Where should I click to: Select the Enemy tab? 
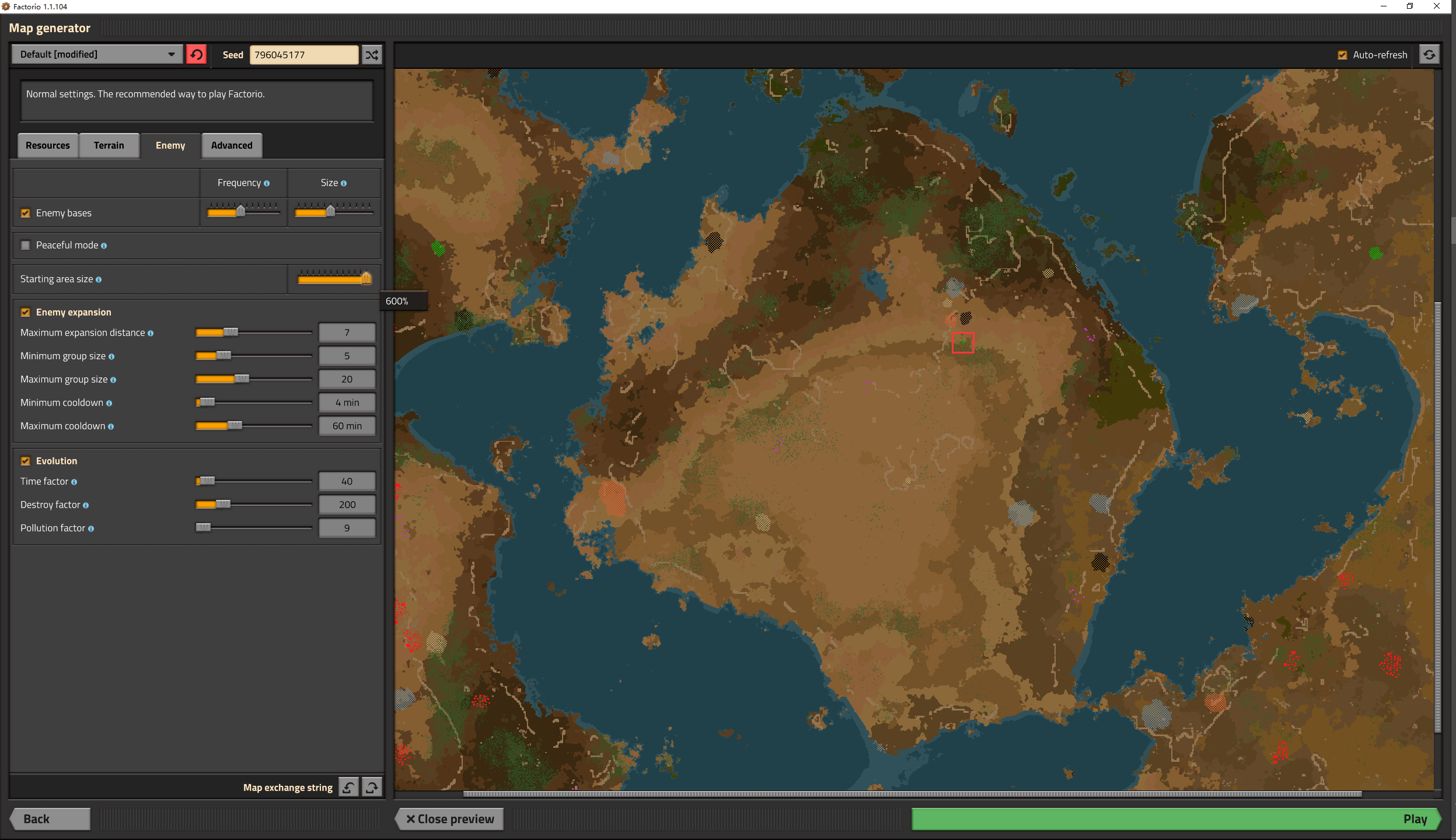(x=170, y=145)
